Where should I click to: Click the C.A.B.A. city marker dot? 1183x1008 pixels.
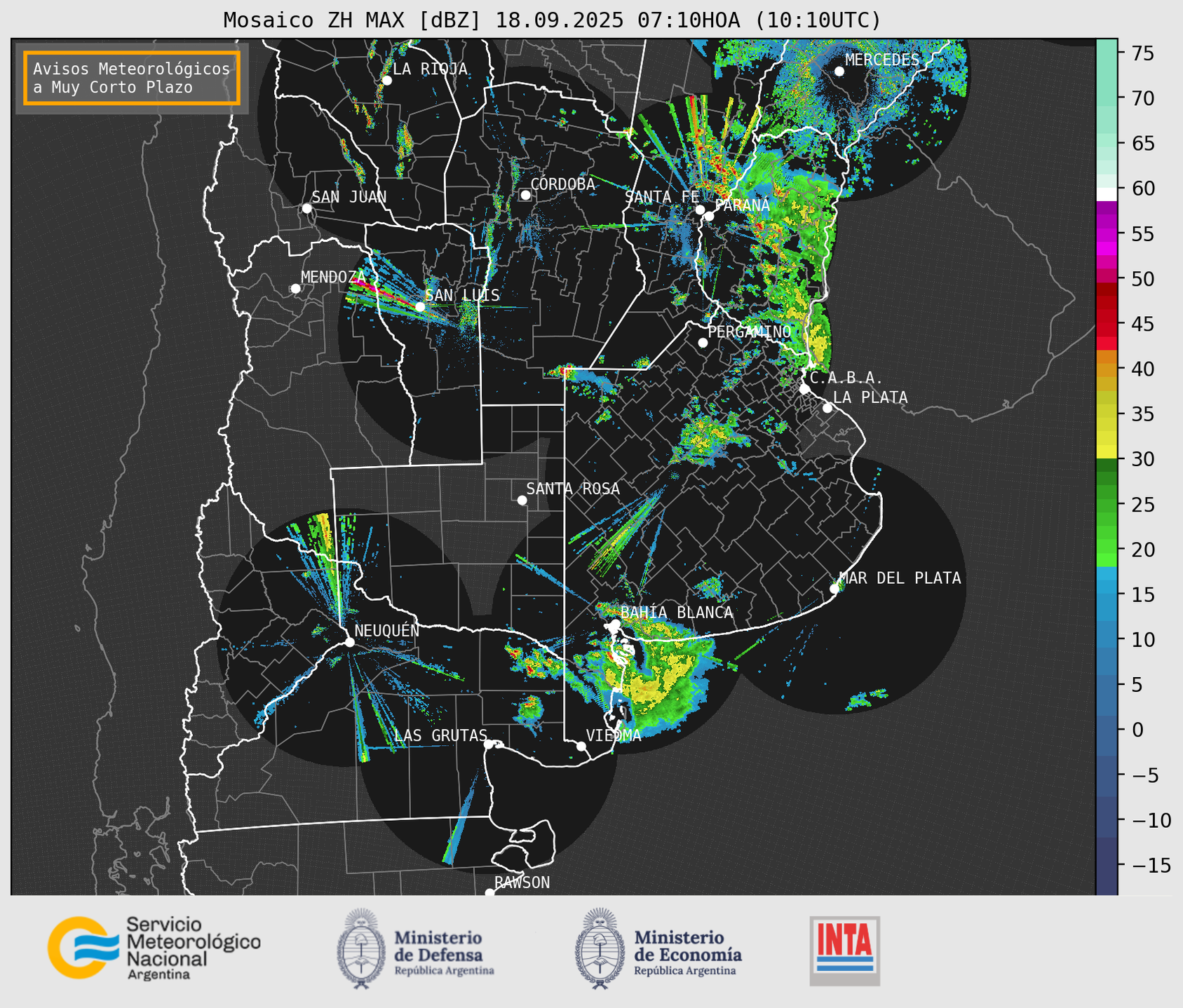804,389
